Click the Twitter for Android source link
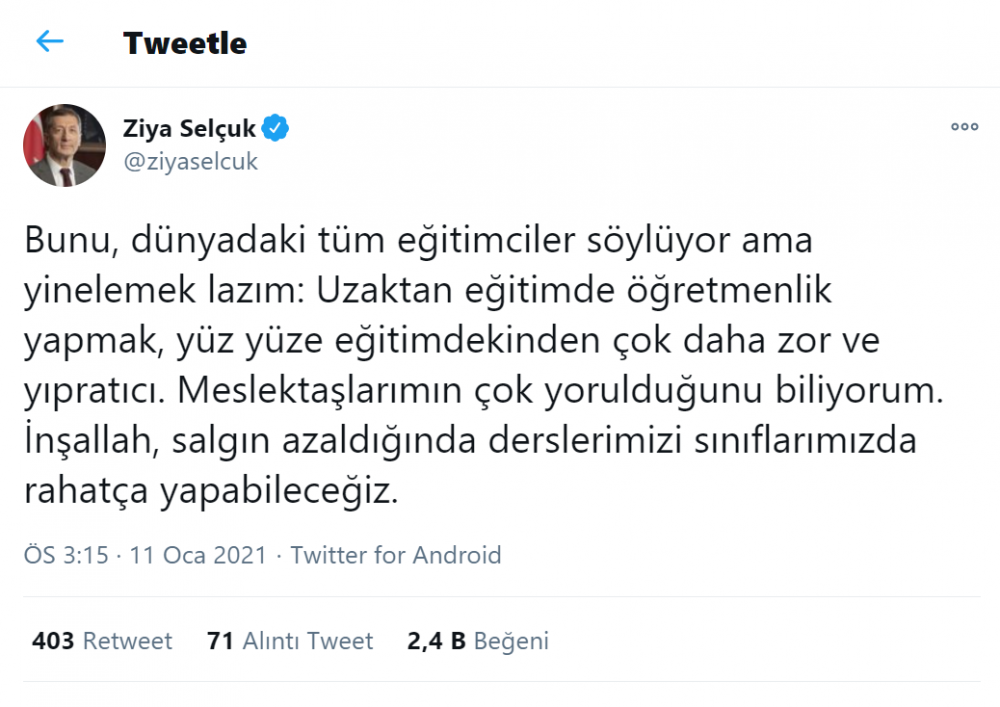The image size is (1000, 707). [396, 555]
